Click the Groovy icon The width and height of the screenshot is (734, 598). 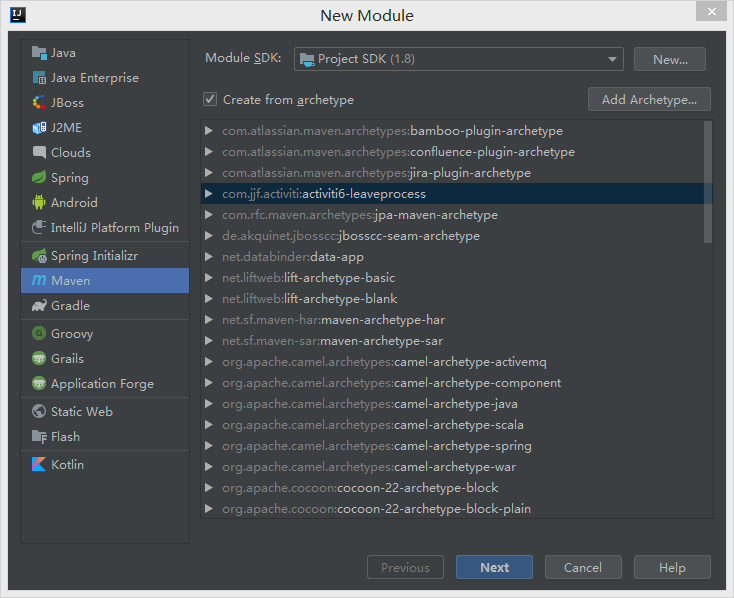point(39,334)
